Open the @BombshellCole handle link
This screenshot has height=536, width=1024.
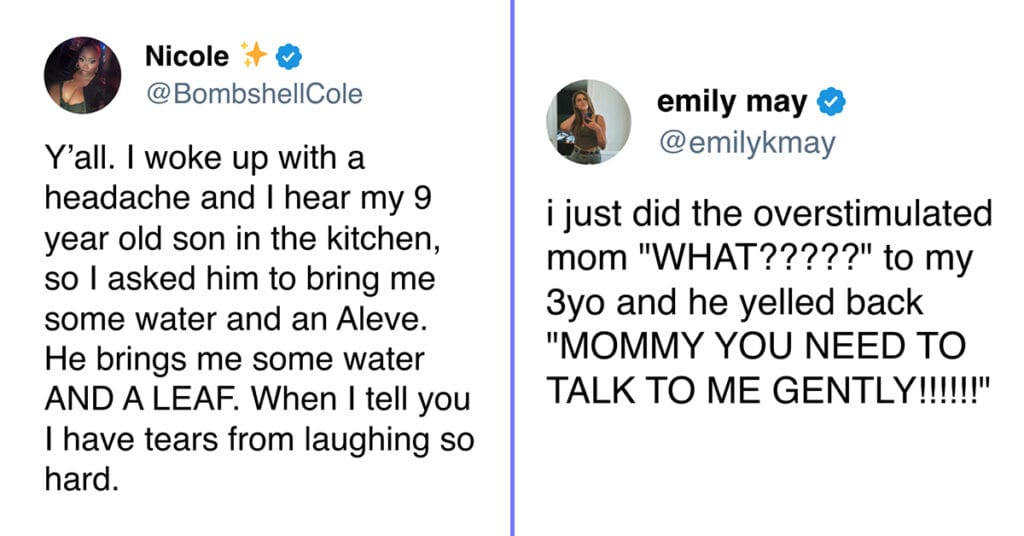tap(254, 94)
